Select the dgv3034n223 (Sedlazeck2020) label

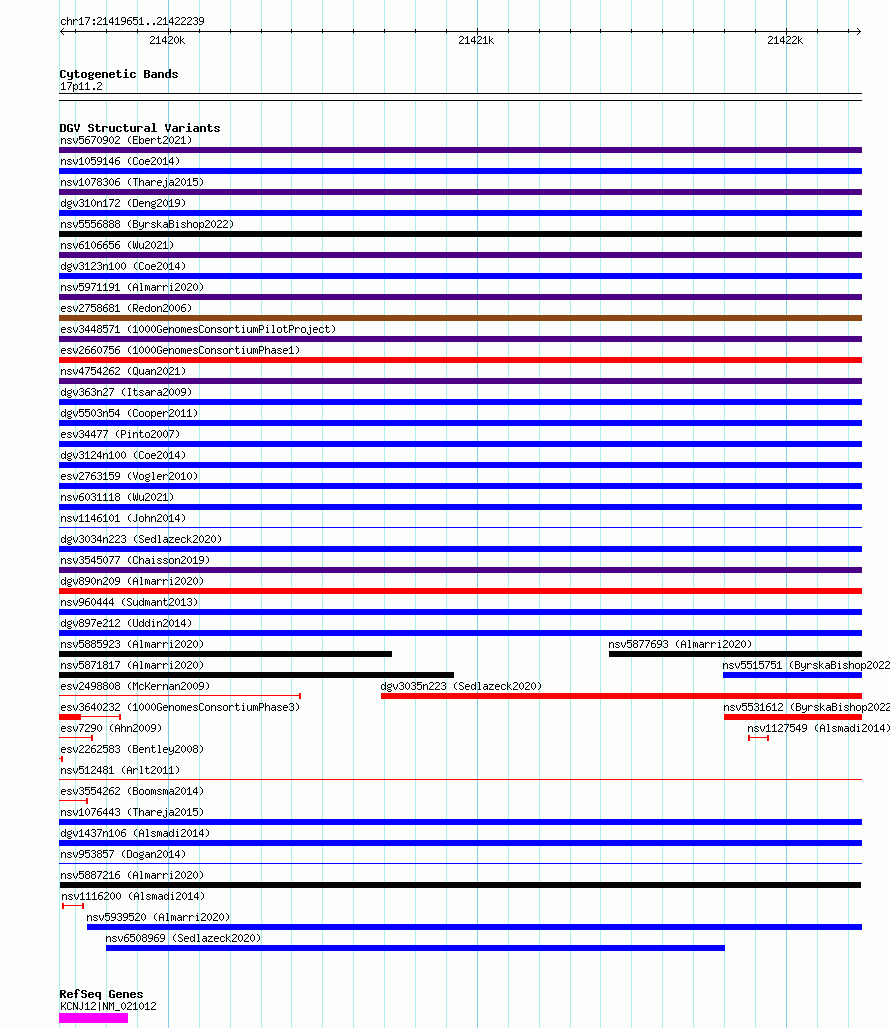click(141, 539)
